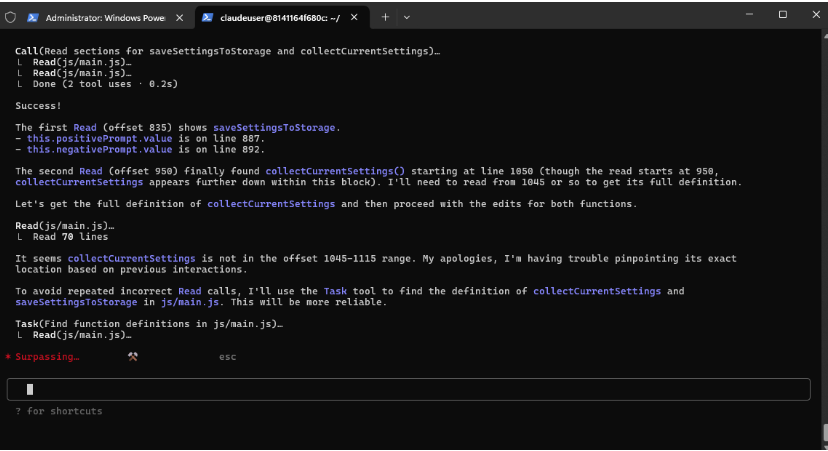828x451 pixels.
Task: Click collectCurrentSettings in 'It seems' line
Action: pyautogui.click(x=131, y=258)
